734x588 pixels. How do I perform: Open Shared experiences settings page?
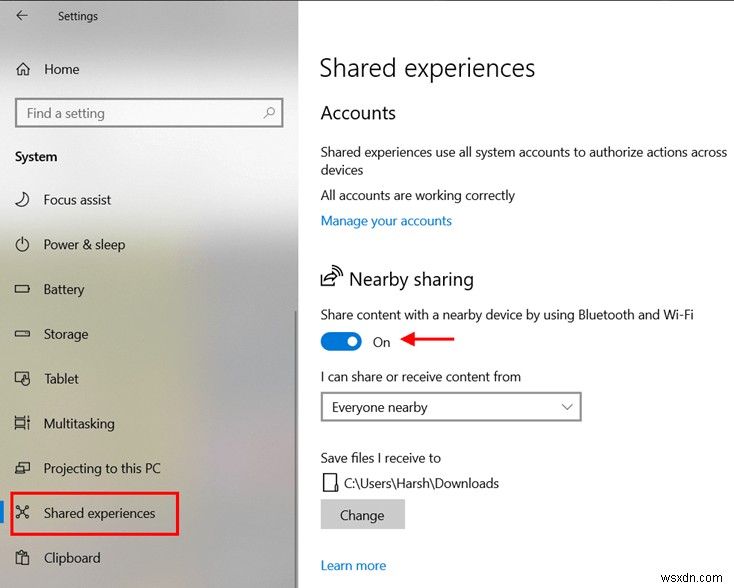coord(99,513)
